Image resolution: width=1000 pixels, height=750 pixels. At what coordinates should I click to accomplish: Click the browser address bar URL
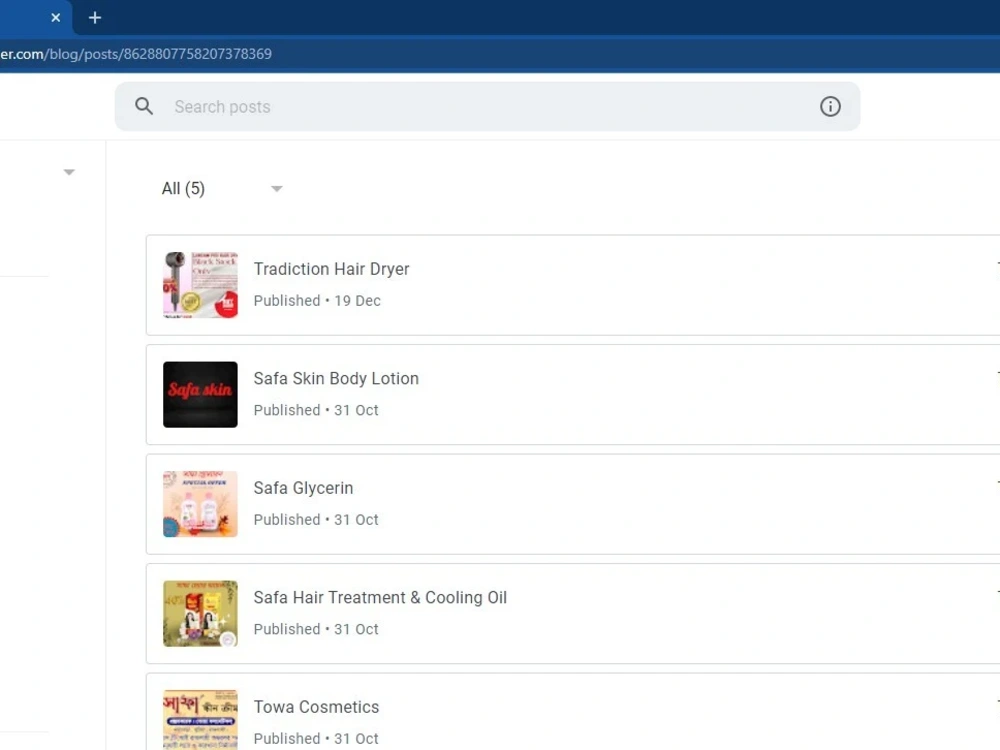coord(136,54)
